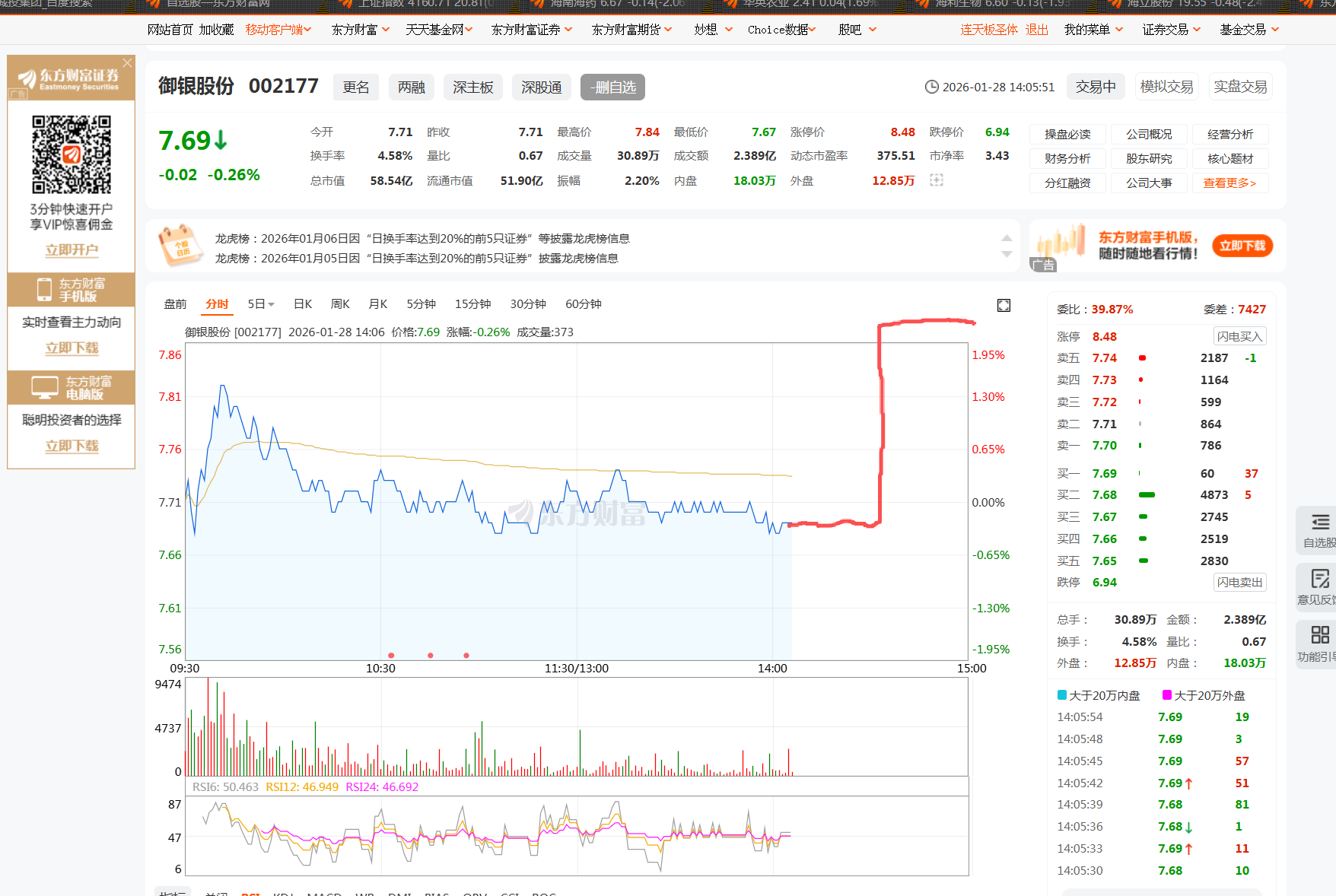Image resolution: width=1336 pixels, height=896 pixels.
Task: Open the 意见反馈 feedback icon
Action: pyautogui.click(x=1319, y=586)
